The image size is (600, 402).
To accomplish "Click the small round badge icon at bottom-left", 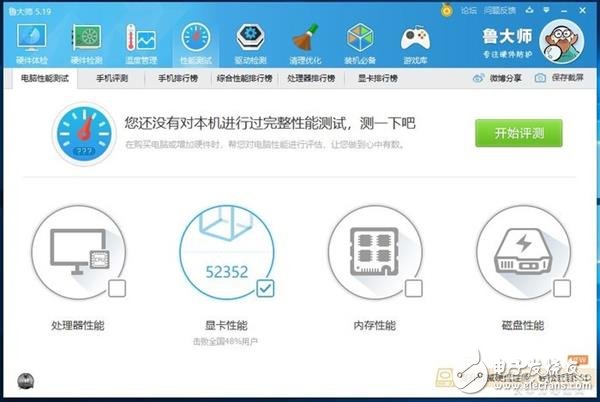I will click(25, 381).
